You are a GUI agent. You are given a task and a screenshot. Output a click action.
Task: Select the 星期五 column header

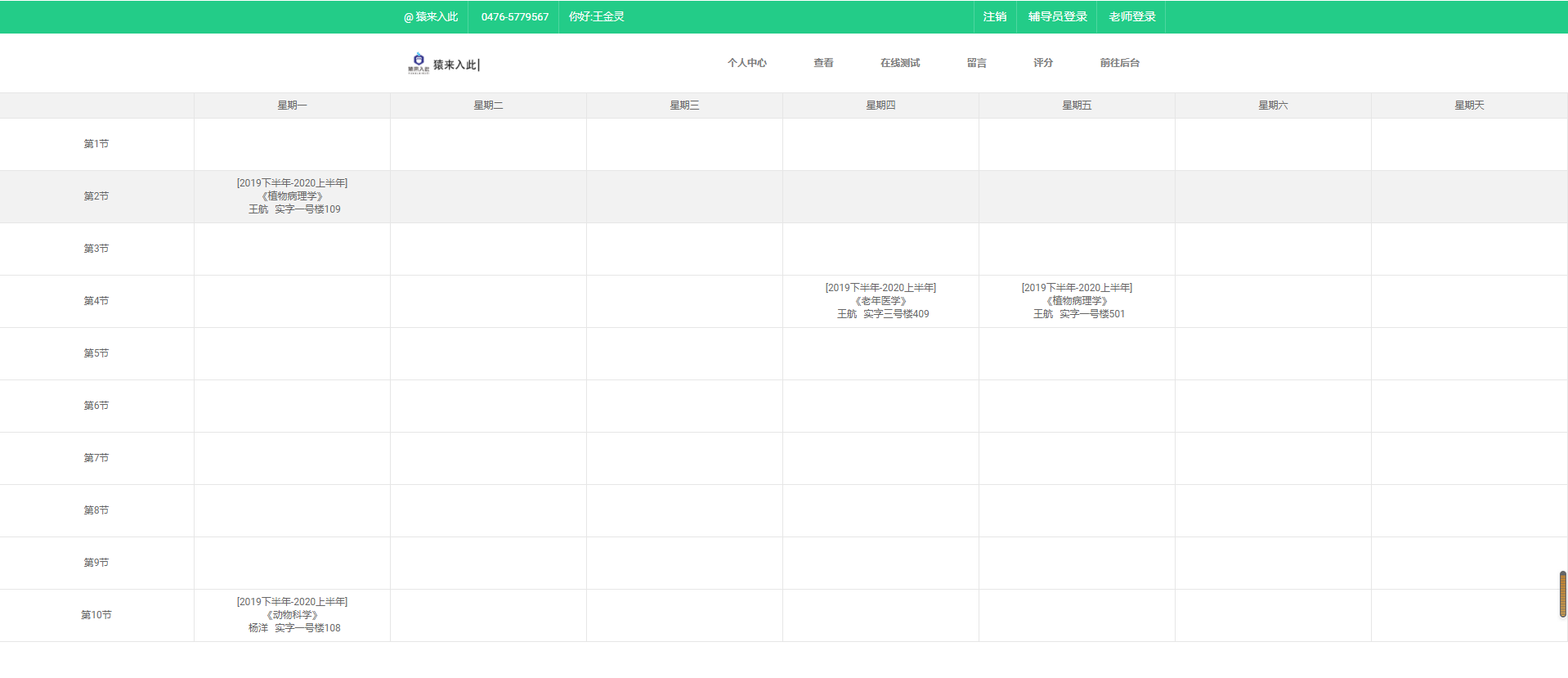(1077, 106)
